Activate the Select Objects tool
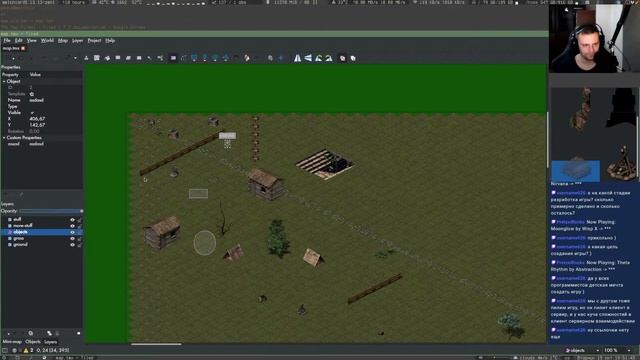 [x=173, y=58]
